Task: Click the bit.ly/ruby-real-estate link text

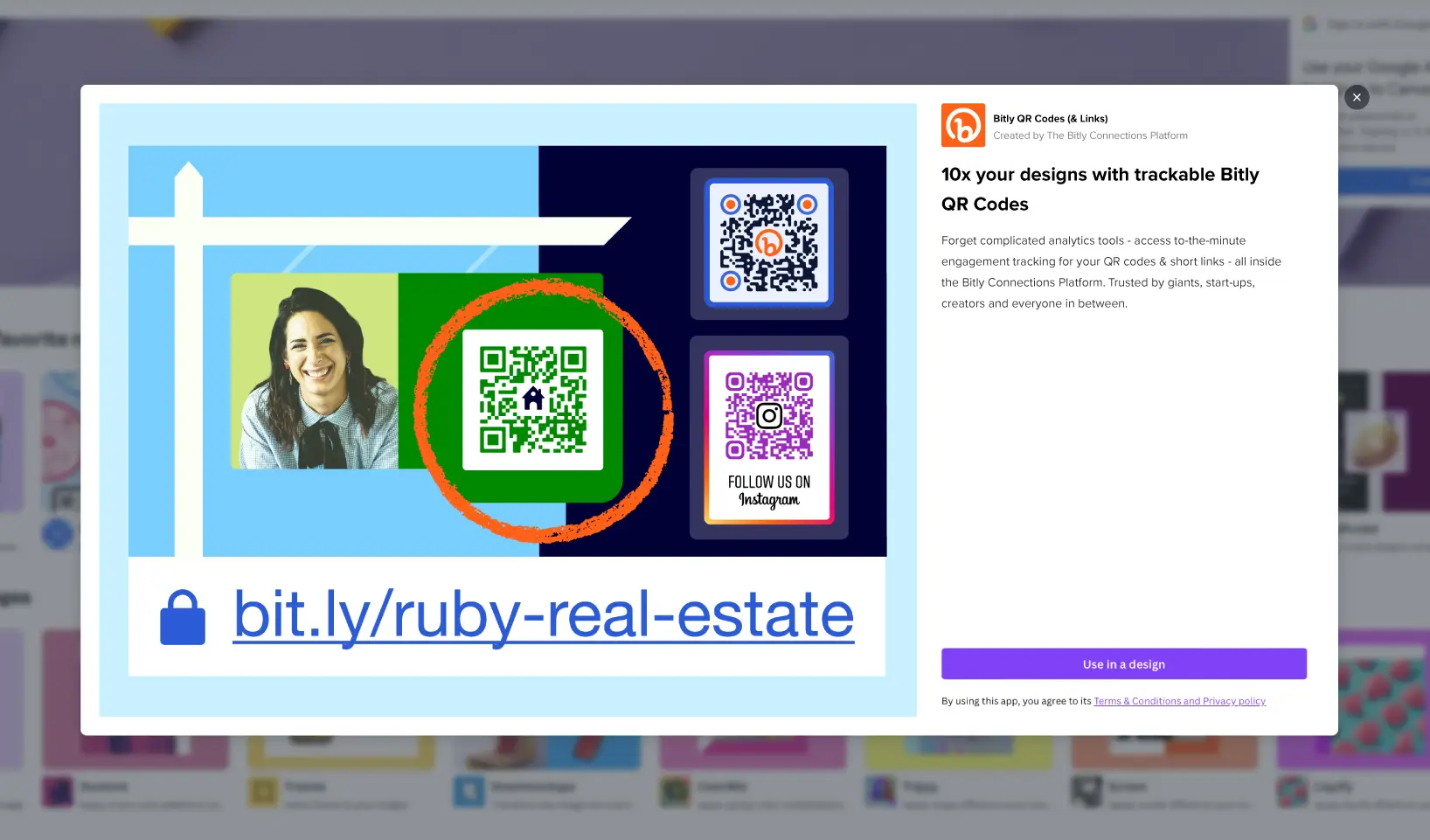Action: (543, 615)
